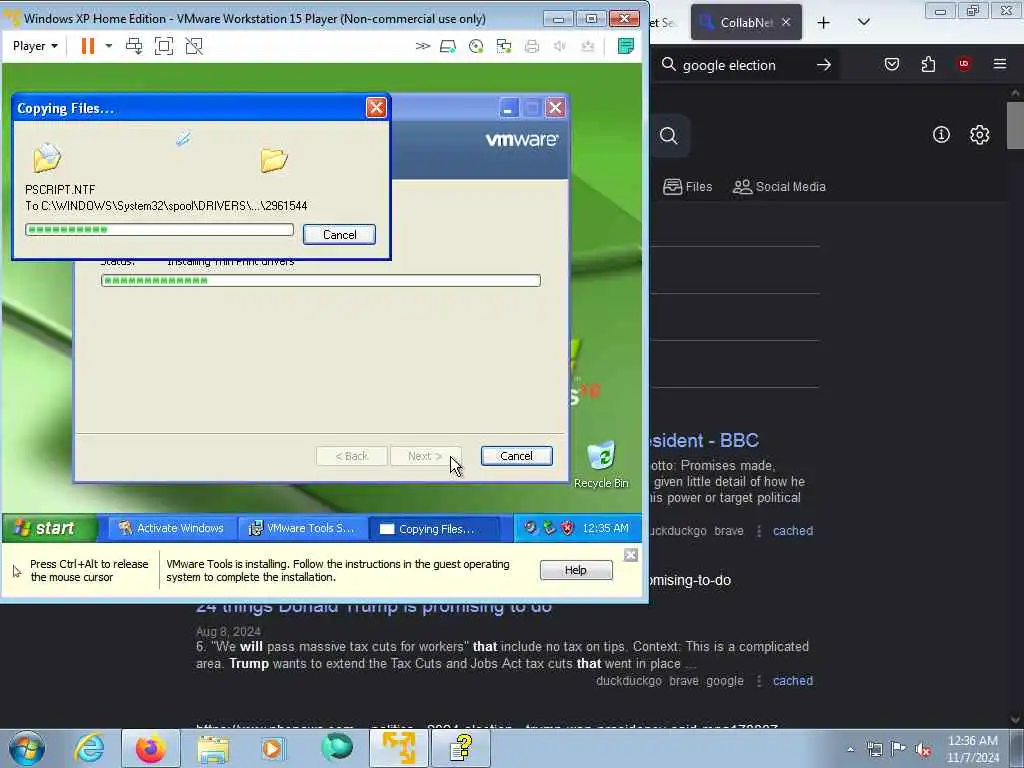Open the Windows XP start menu
The height and width of the screenshot is (768, 1024).
[49, 528]
